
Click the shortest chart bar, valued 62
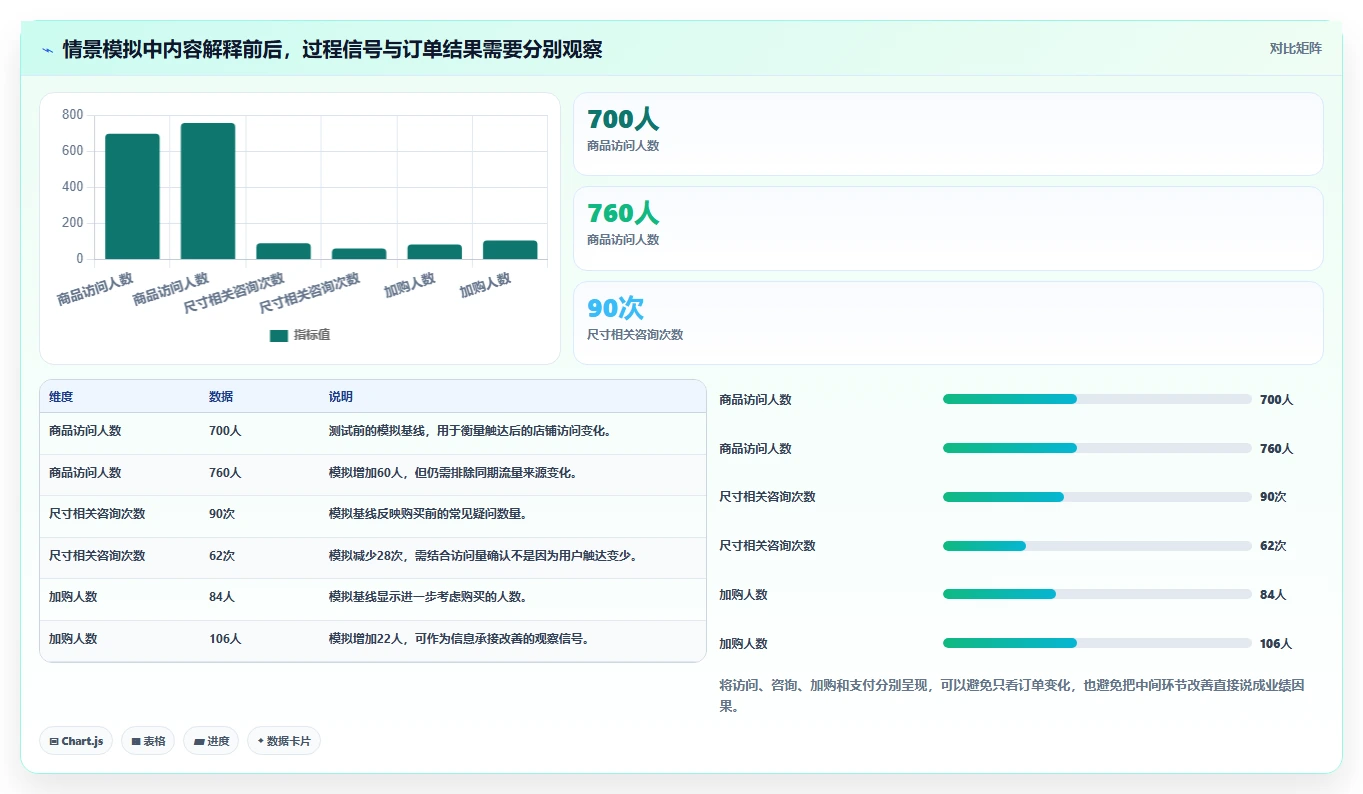pos(359,254)
